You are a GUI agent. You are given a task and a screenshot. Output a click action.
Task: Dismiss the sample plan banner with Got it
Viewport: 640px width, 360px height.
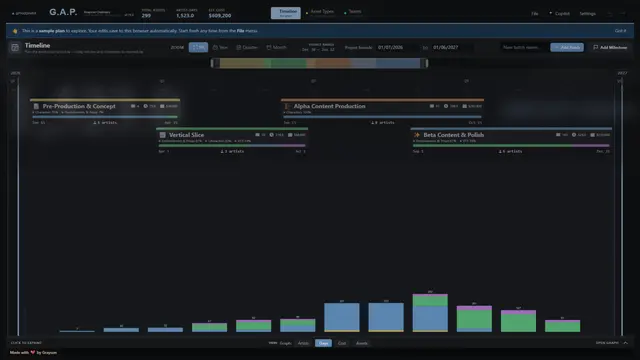(620, 31)
